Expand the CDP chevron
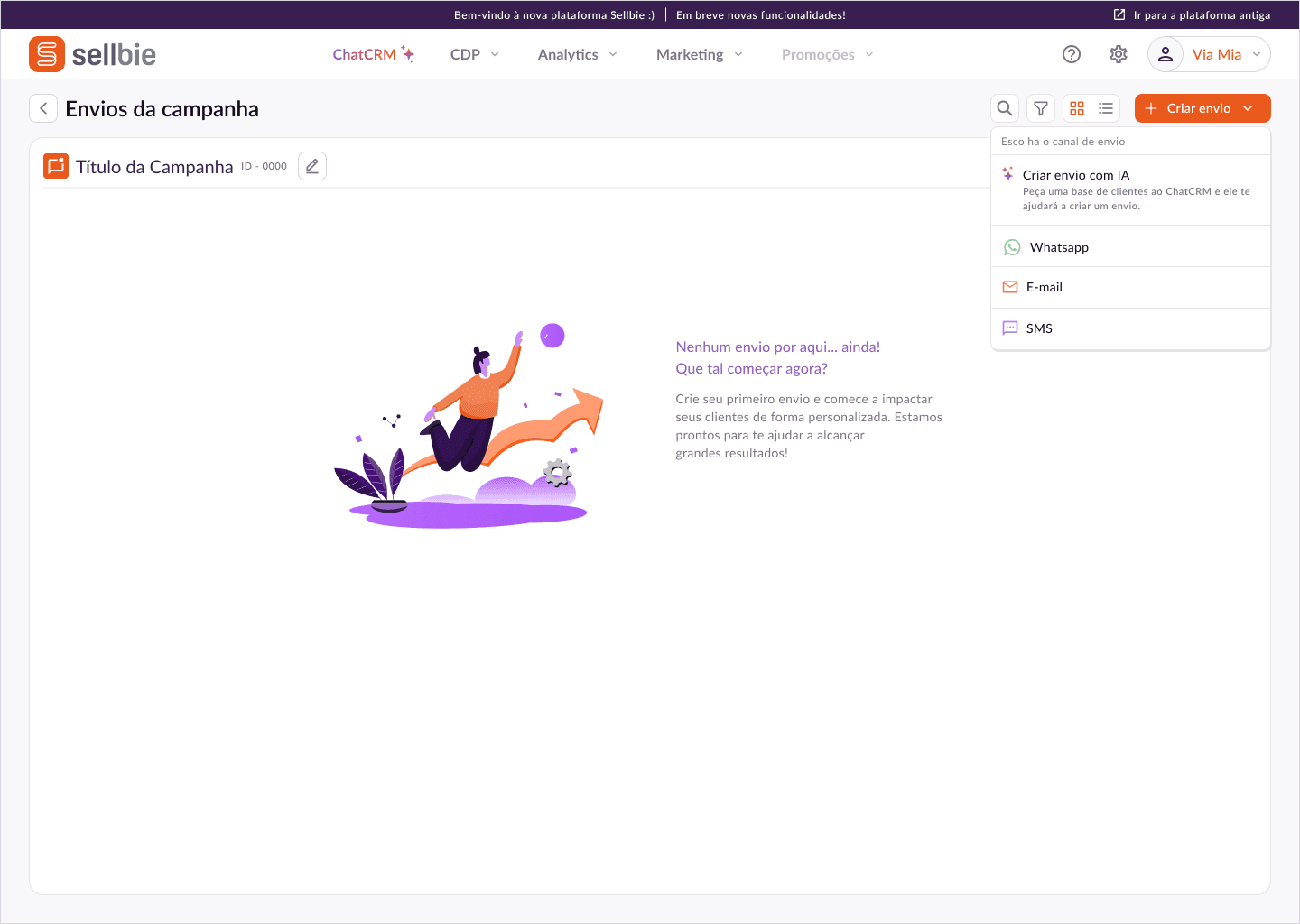 (x=495, y=54)
